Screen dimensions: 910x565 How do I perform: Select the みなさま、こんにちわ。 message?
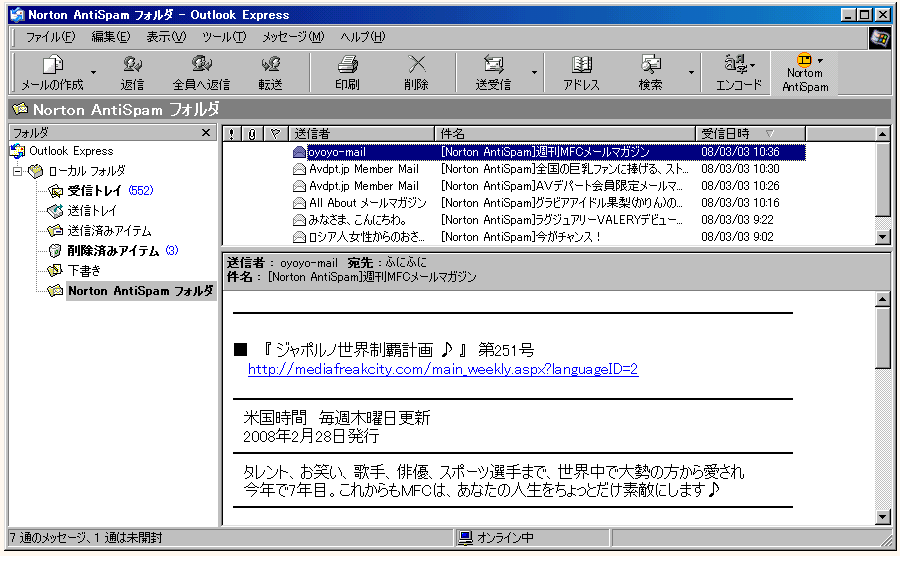pos(548,220)
